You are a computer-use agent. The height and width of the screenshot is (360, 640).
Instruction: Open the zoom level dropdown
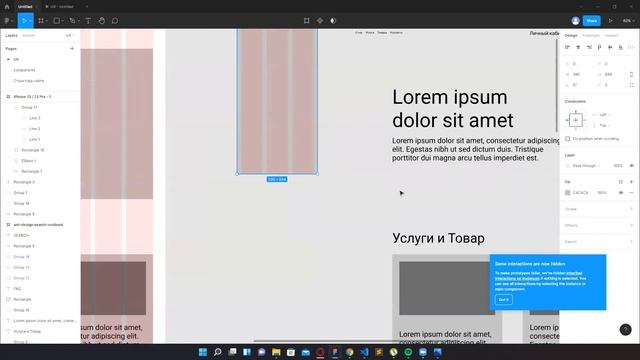pos(629,20)
